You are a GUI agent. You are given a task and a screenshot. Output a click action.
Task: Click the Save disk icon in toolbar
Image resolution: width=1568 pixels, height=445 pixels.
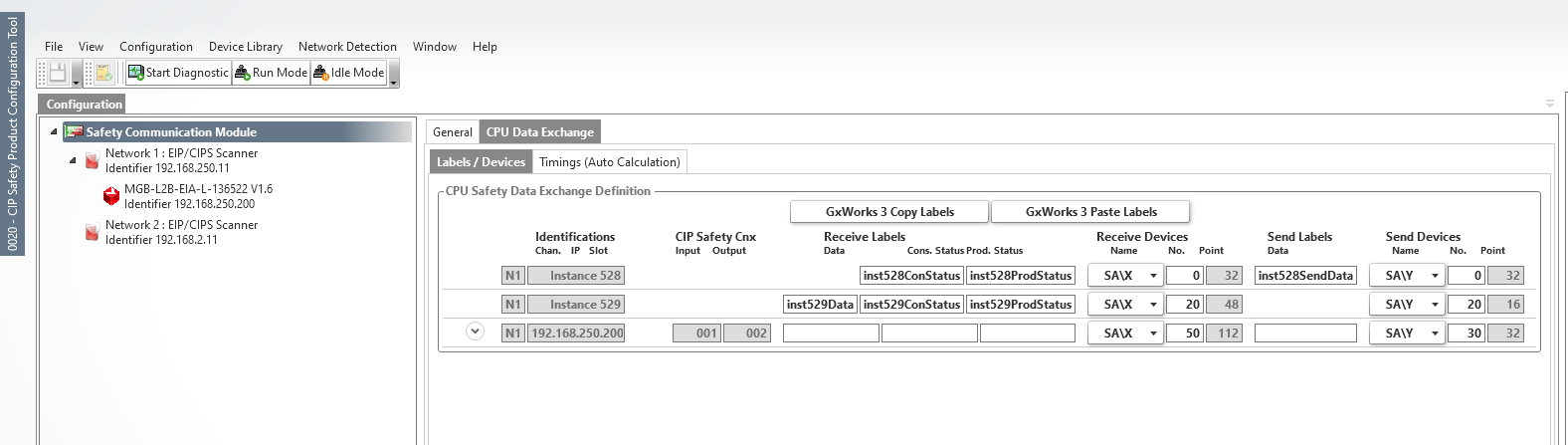[x=58, y=73]
